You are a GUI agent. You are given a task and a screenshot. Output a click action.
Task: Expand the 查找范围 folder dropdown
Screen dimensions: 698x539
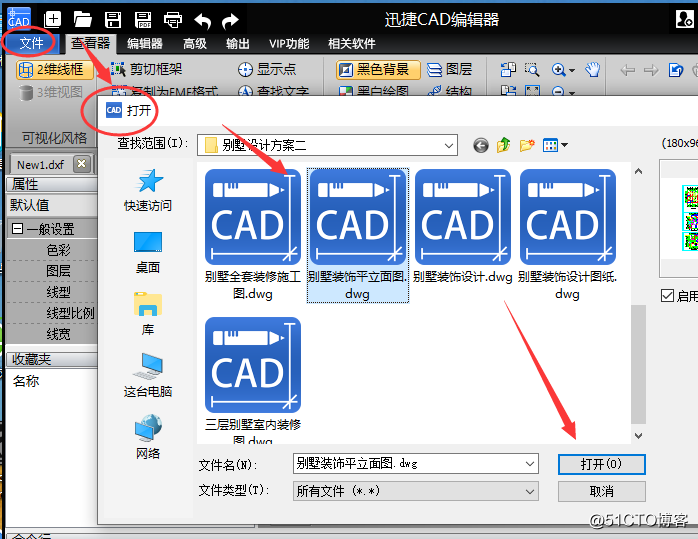click(x=449, y=145)
